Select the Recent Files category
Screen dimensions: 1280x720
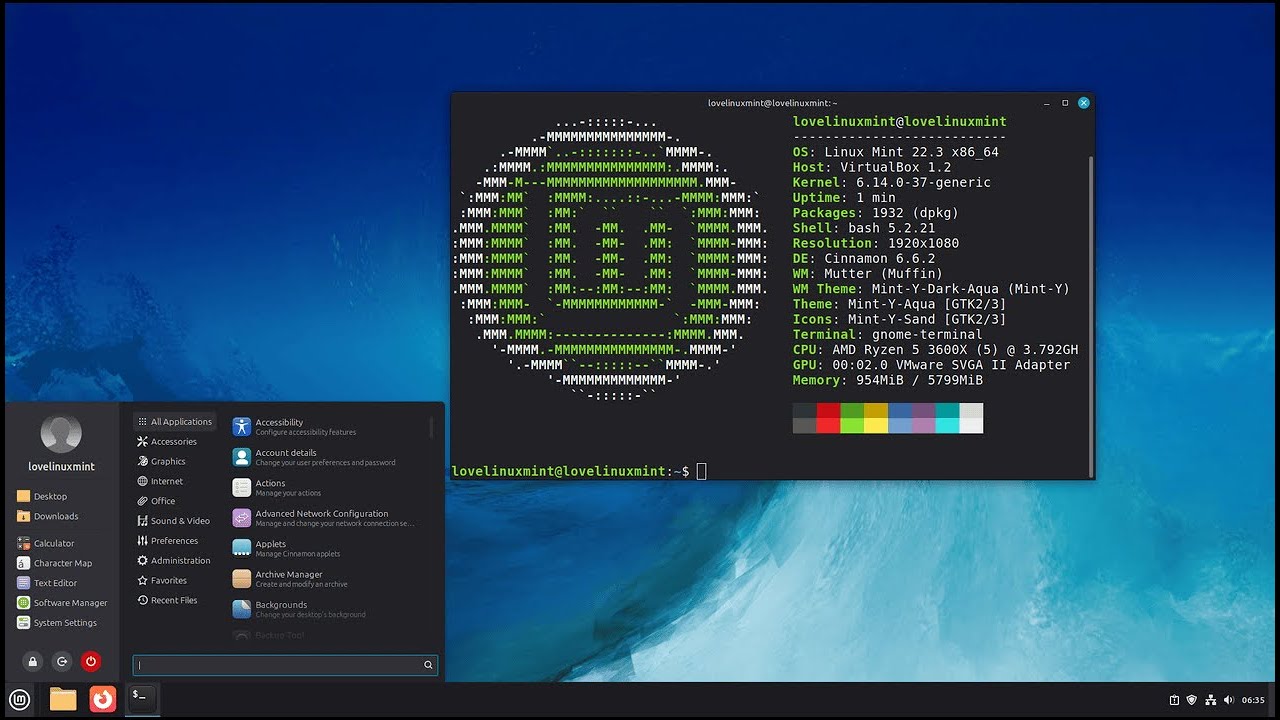pos(174,600)
